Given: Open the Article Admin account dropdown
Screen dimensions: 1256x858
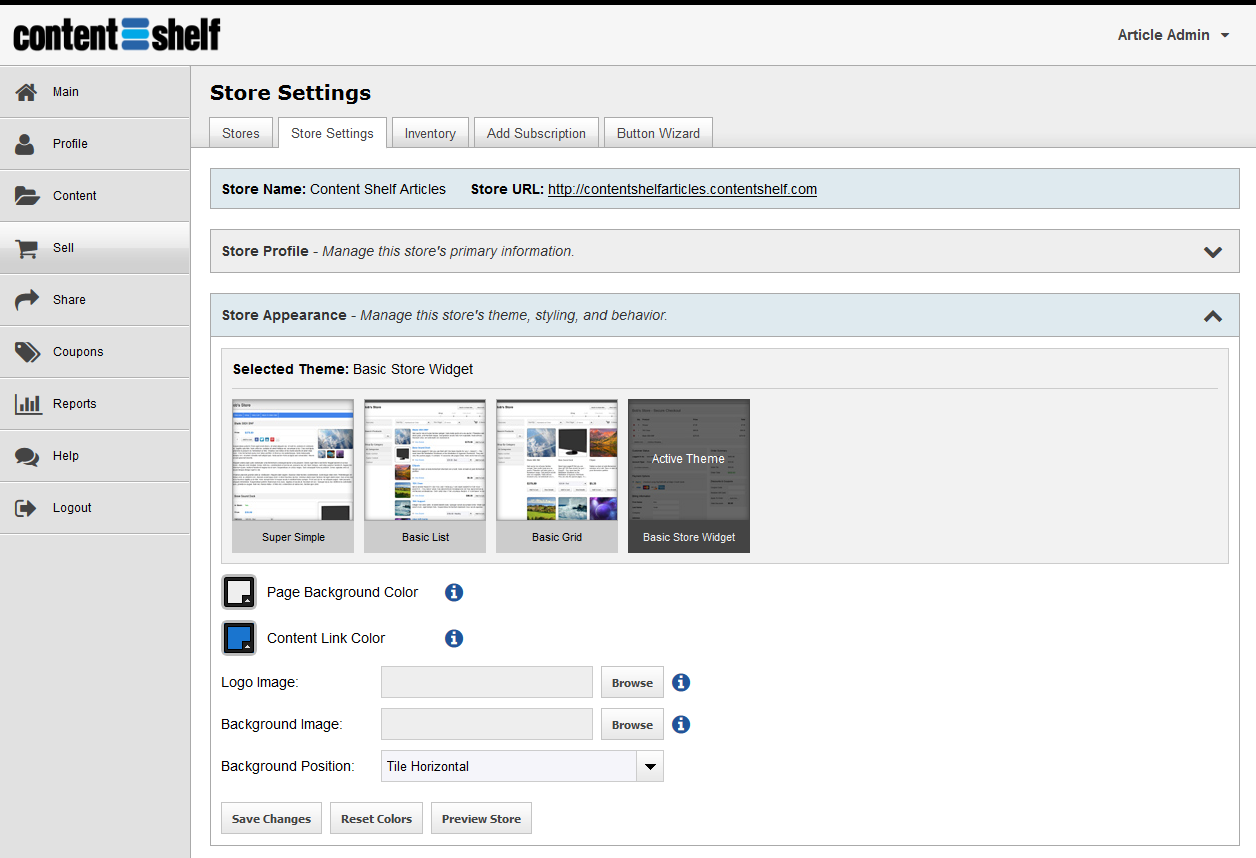Looking at the screenshot, I should tap(1174, 35).
